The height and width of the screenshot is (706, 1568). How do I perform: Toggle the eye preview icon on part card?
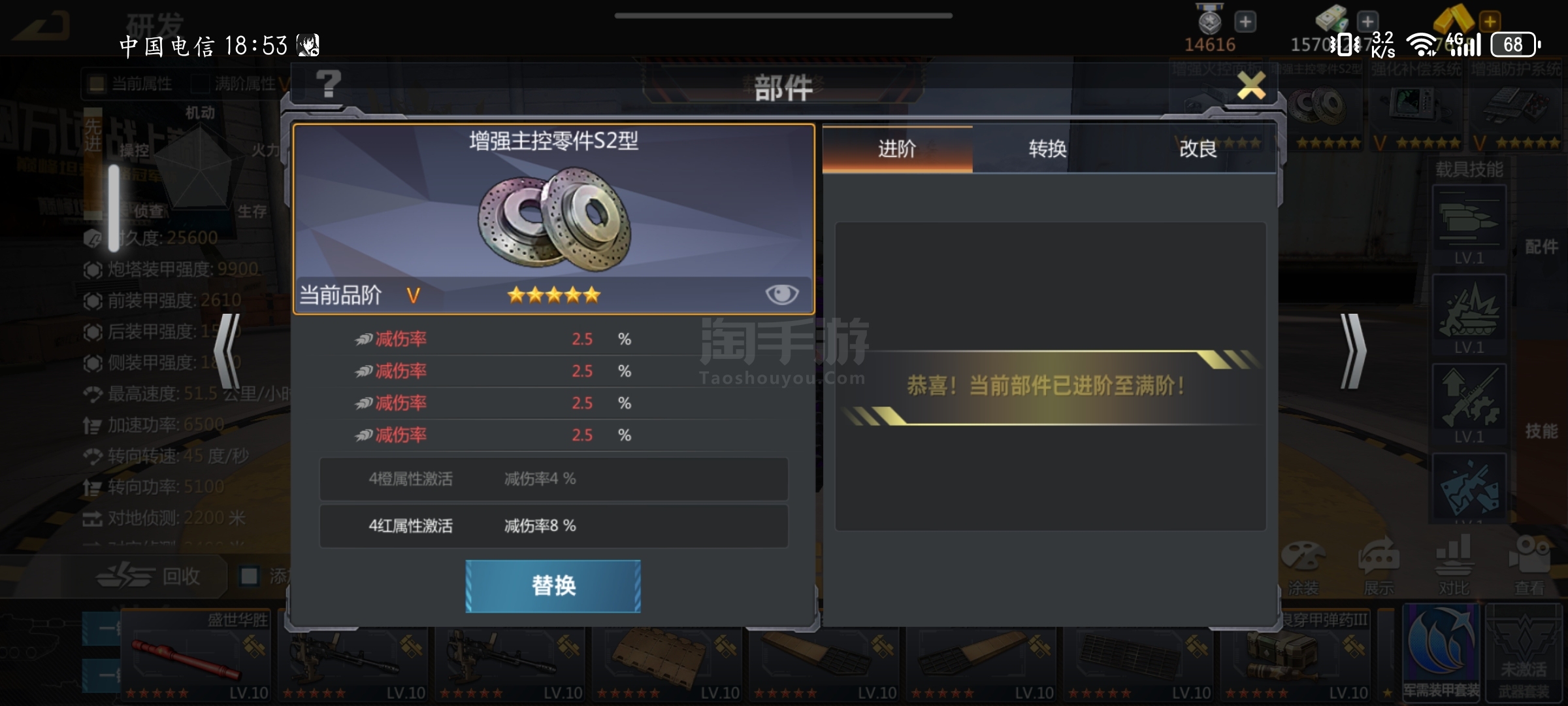781,295
